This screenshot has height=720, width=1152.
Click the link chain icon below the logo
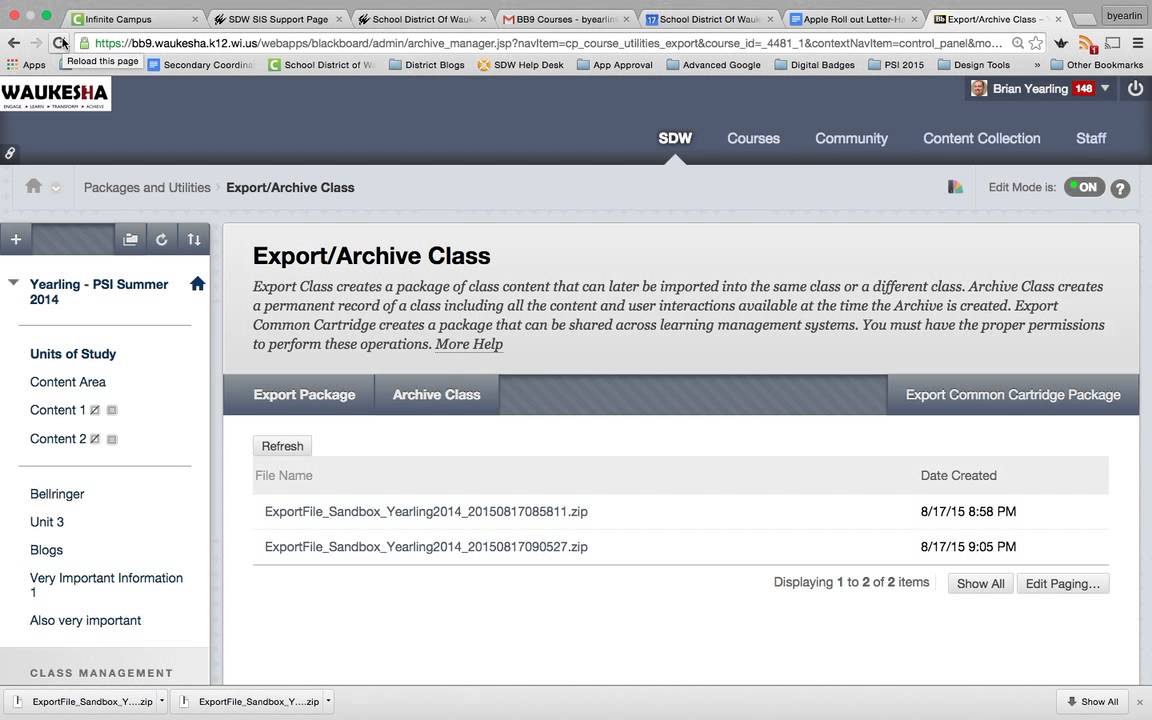tap(10, 153)
